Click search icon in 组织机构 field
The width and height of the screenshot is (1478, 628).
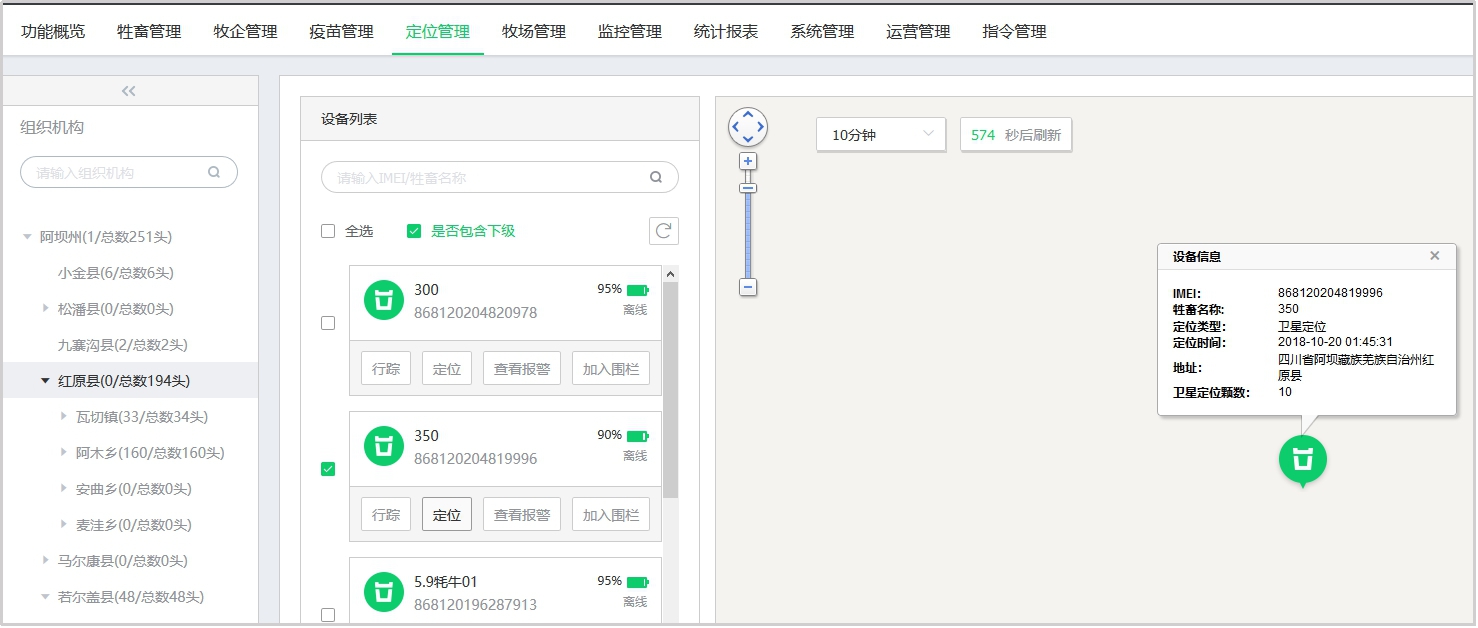(214, 172)
